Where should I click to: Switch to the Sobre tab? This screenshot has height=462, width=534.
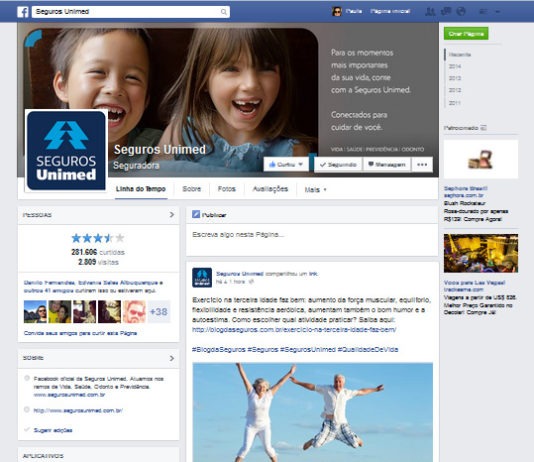192,189
